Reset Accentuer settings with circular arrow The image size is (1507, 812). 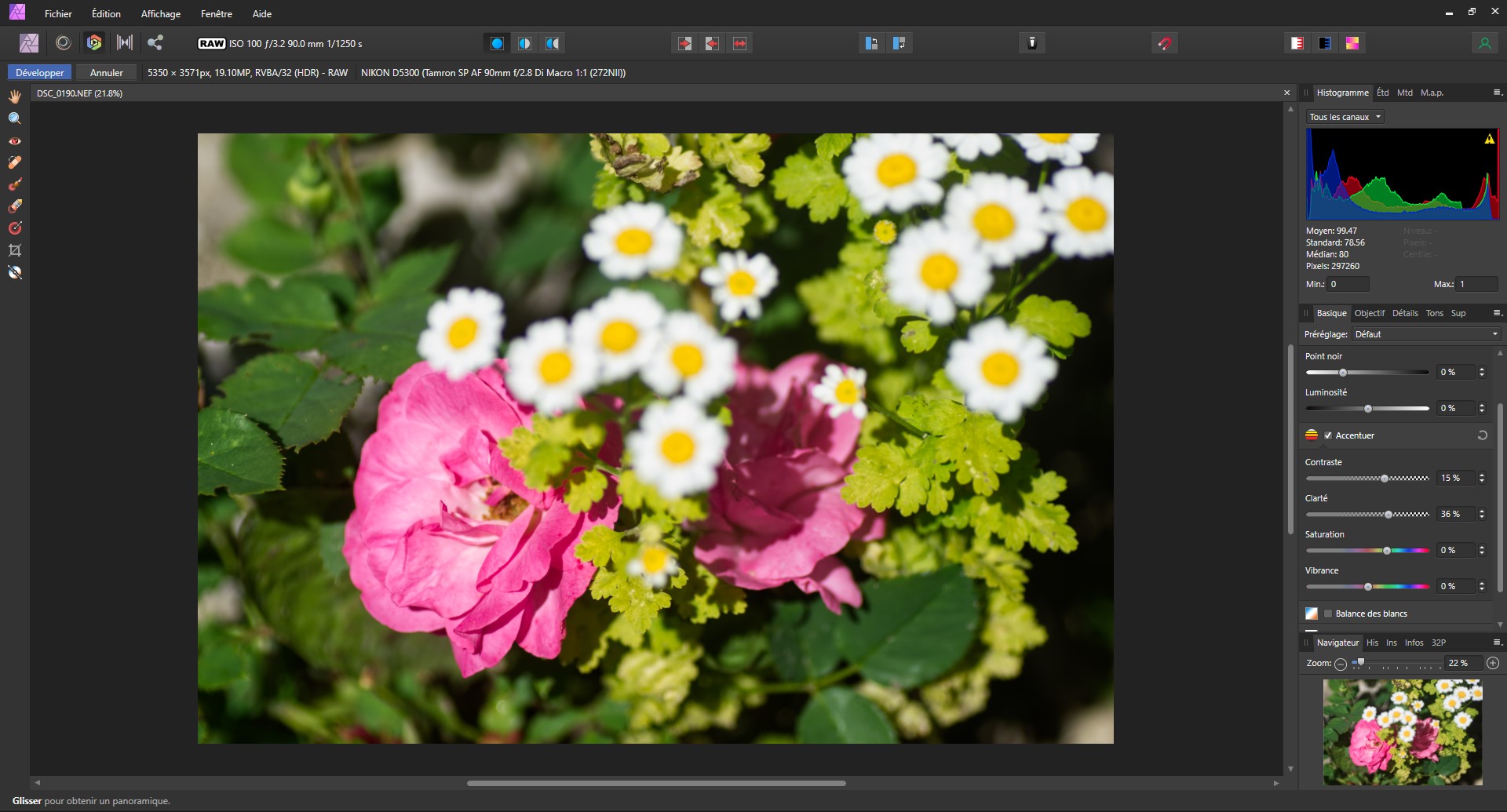click(x=1482, y=435)
